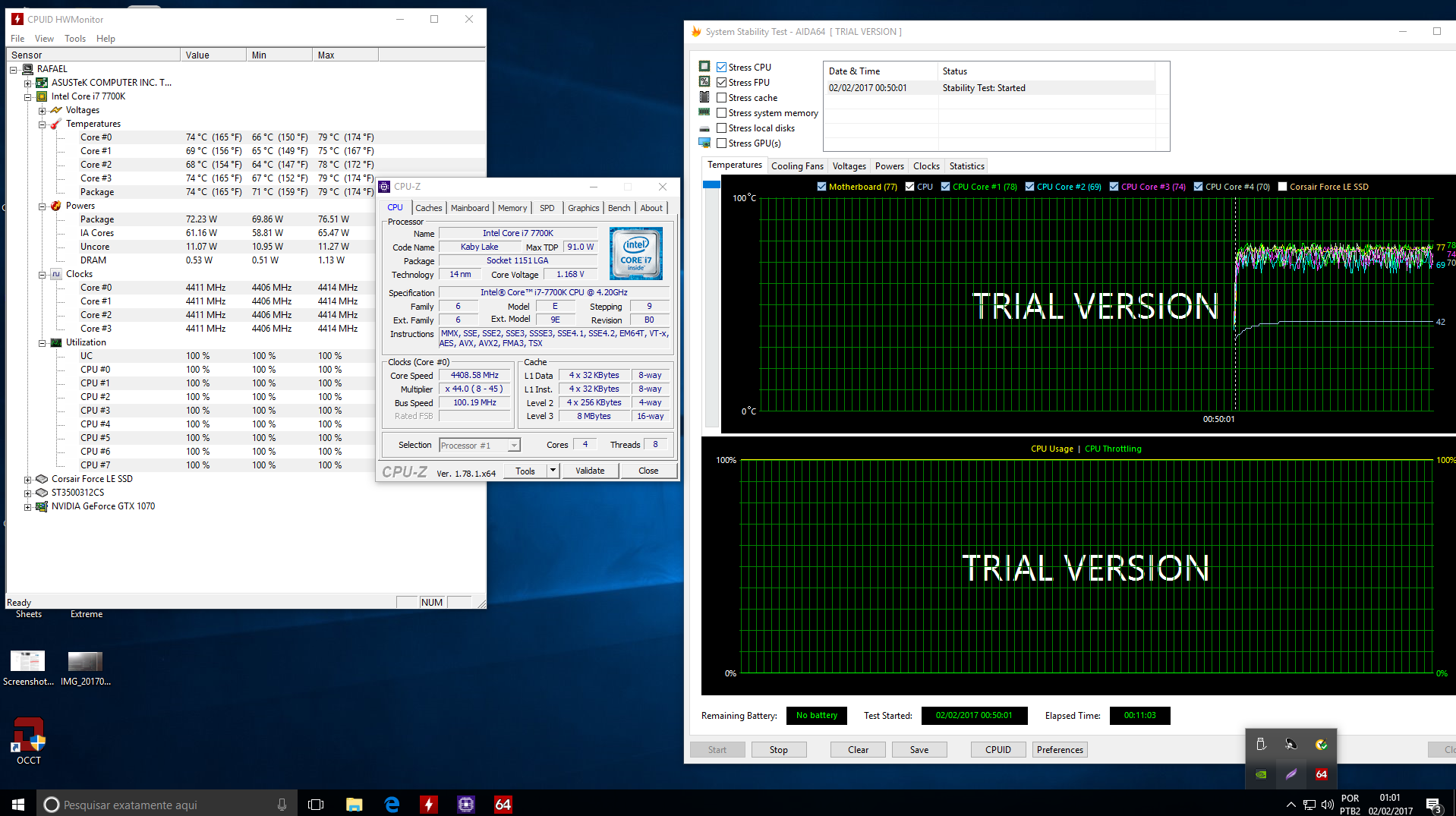Open the CPU-Z Tools dropdown arrow
This screenshot has width=1456, height=816.
(553, 471)
